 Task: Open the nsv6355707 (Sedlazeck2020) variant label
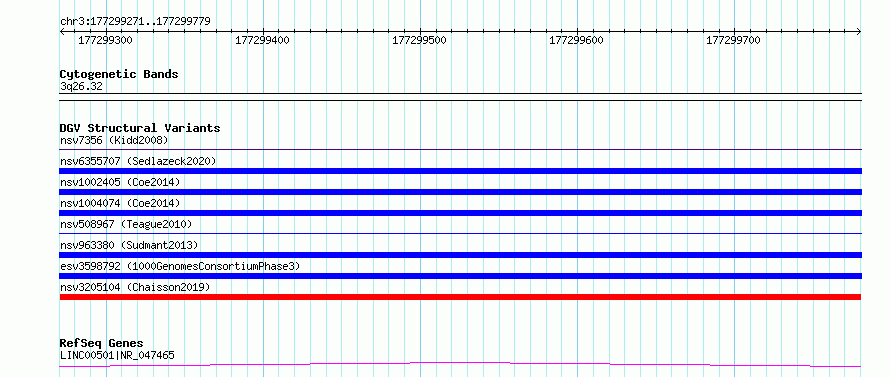click(x=138, y=161)
